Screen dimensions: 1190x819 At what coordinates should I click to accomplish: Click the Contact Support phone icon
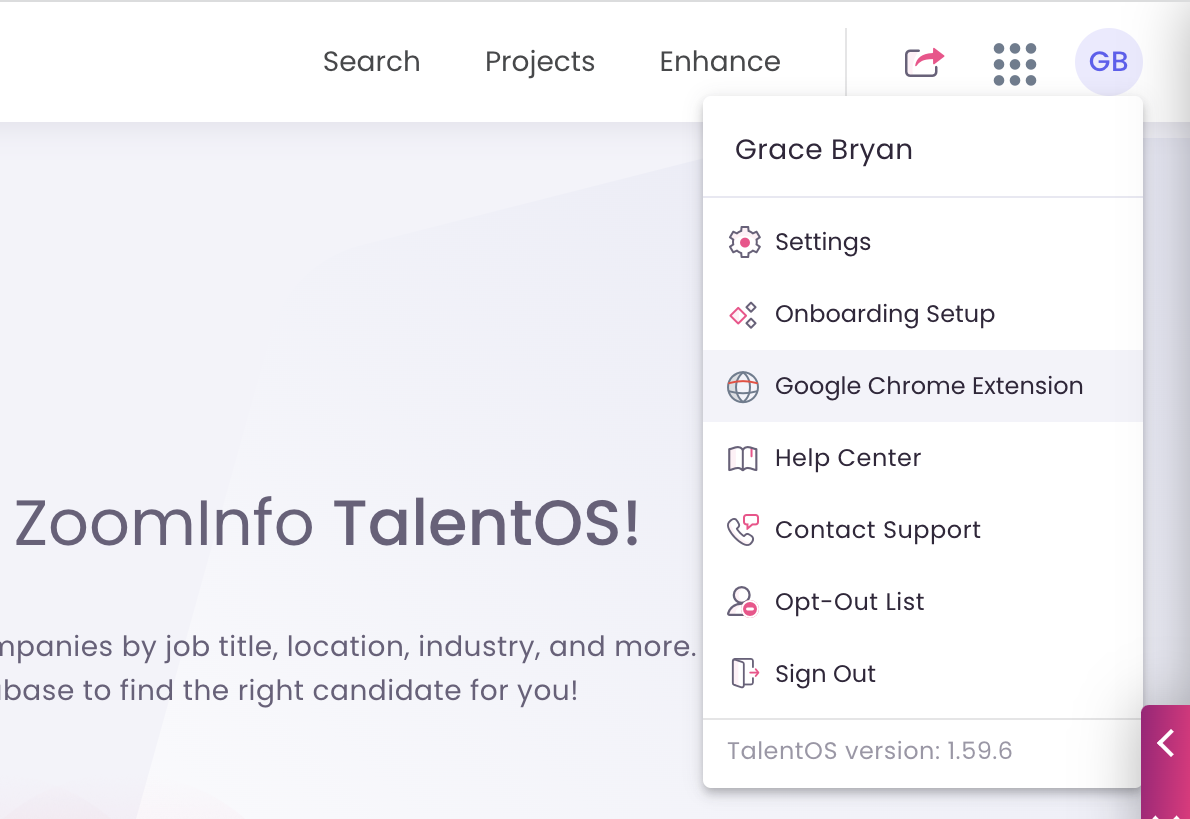(x=743, y=529)
